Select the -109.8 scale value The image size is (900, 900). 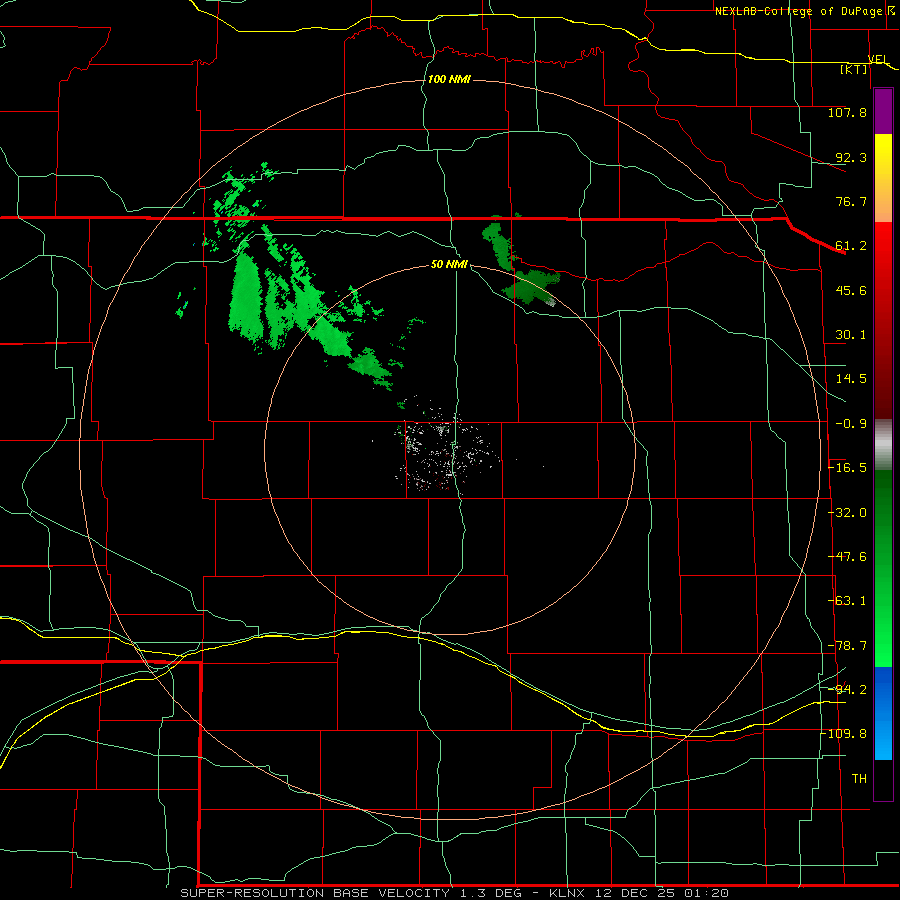pos(843,734)
